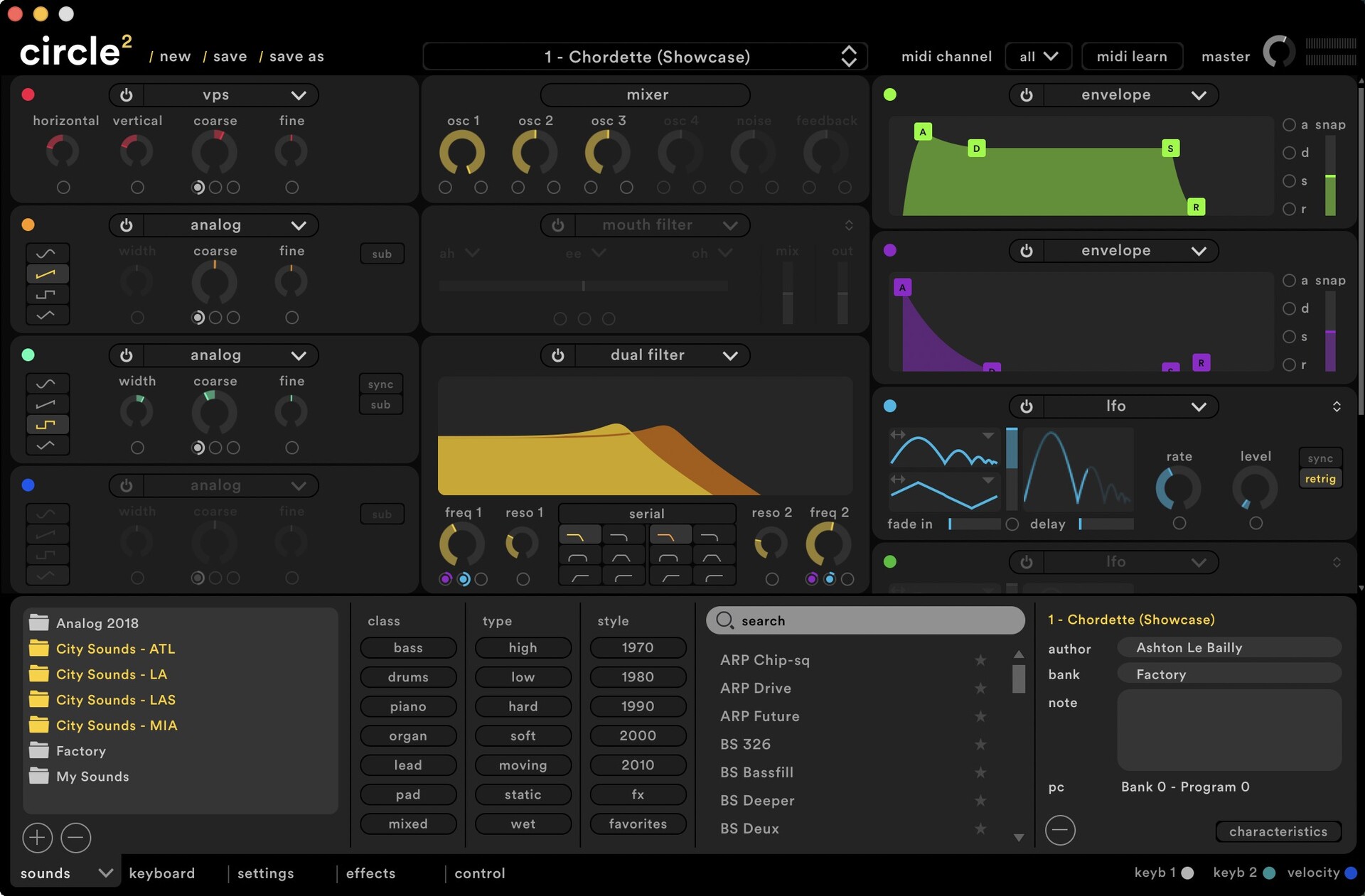Toggle retrig on the lfo
The image size is (1365, 896).
click(1320, 479)
